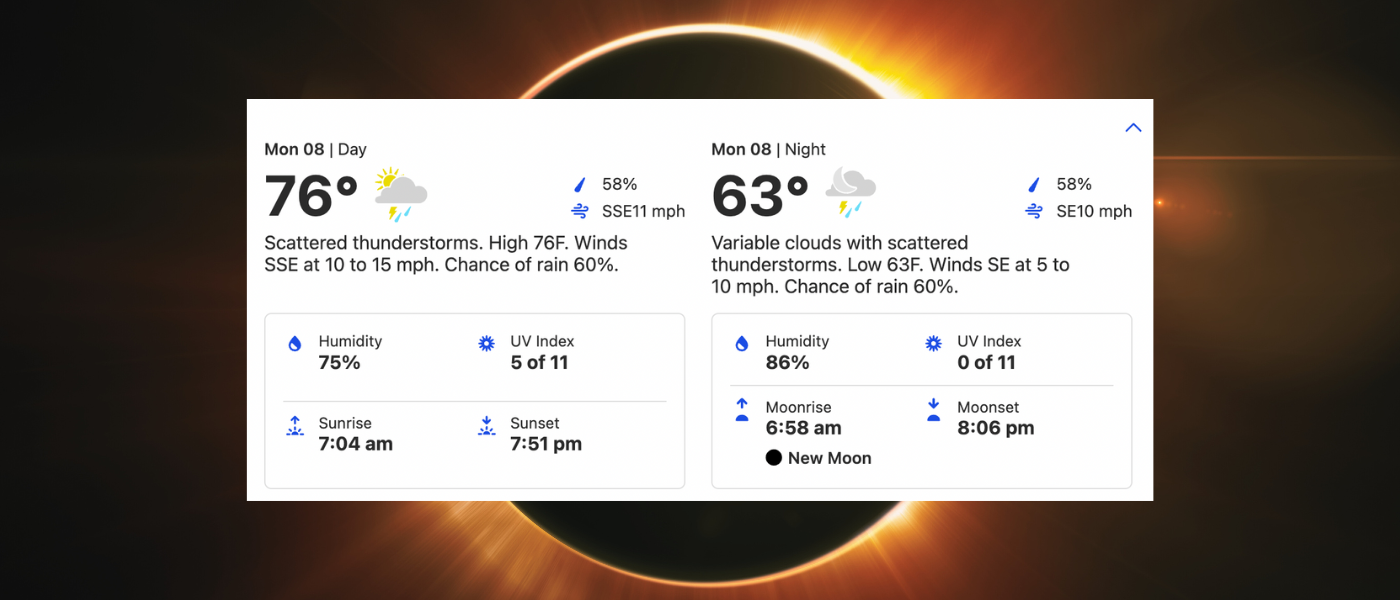
Task: Click the nighttime wind icon beside SE 10 mph
Action: [1034, 211]
